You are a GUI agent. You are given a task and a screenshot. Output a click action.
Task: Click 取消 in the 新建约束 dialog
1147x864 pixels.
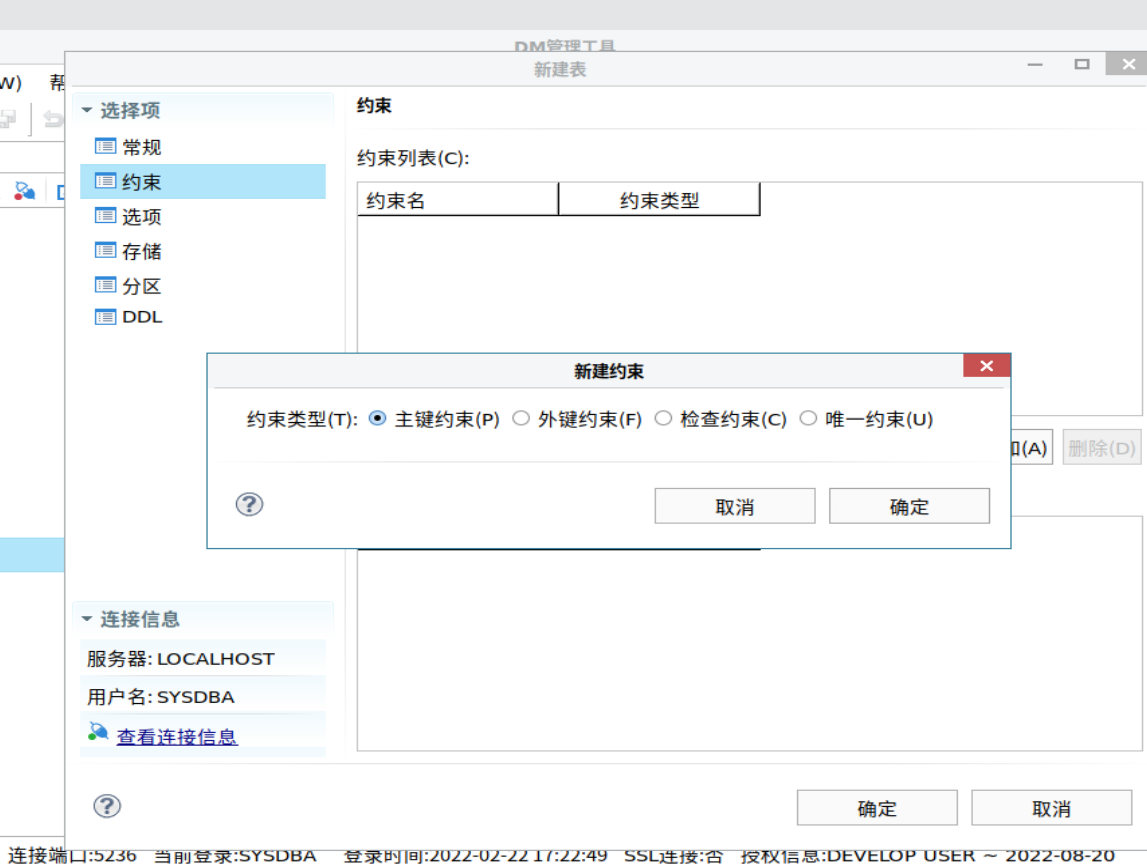734,506
